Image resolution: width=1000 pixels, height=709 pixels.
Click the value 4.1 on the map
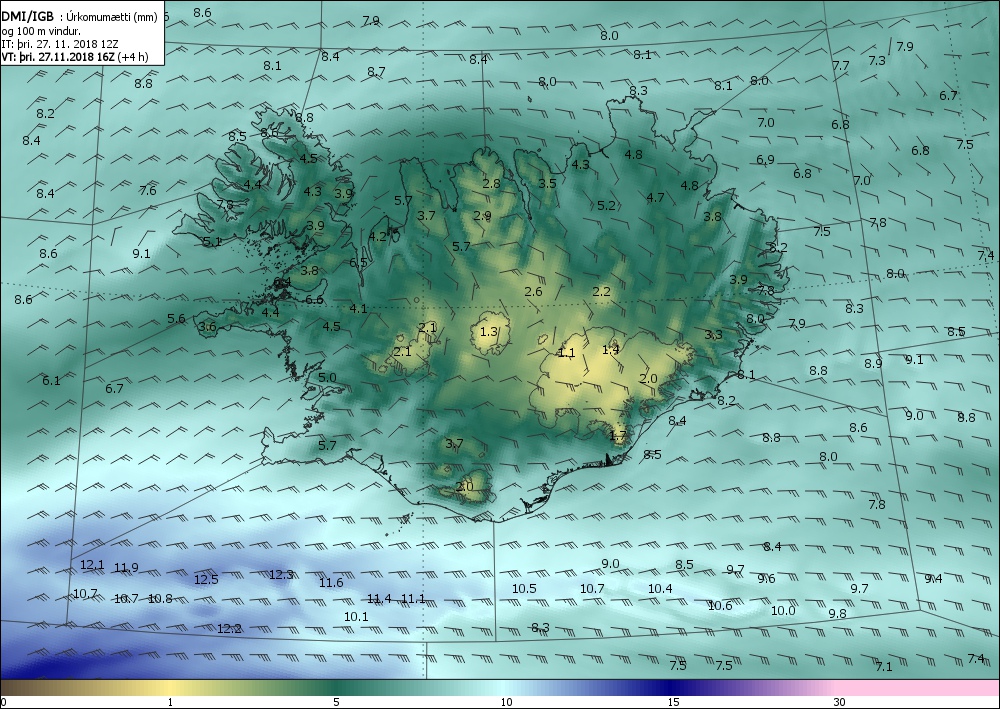click(358, 309)
